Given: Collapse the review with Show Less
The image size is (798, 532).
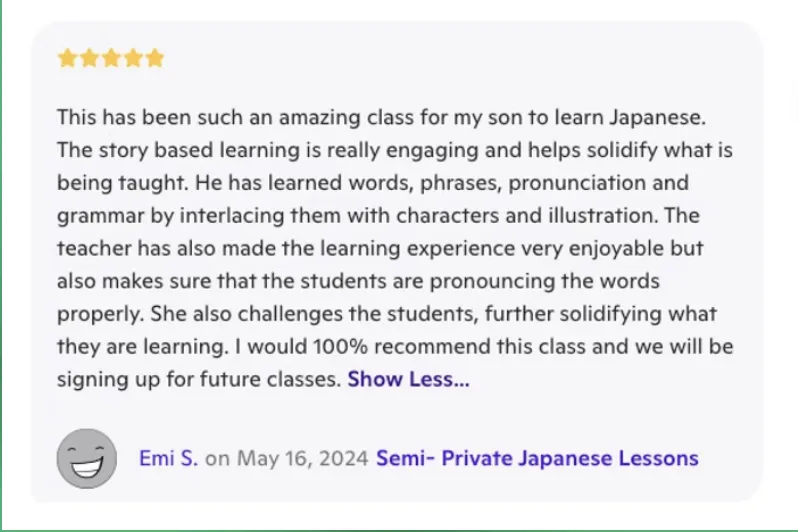Looking at the screenshot, I should (x=408, y=379).
